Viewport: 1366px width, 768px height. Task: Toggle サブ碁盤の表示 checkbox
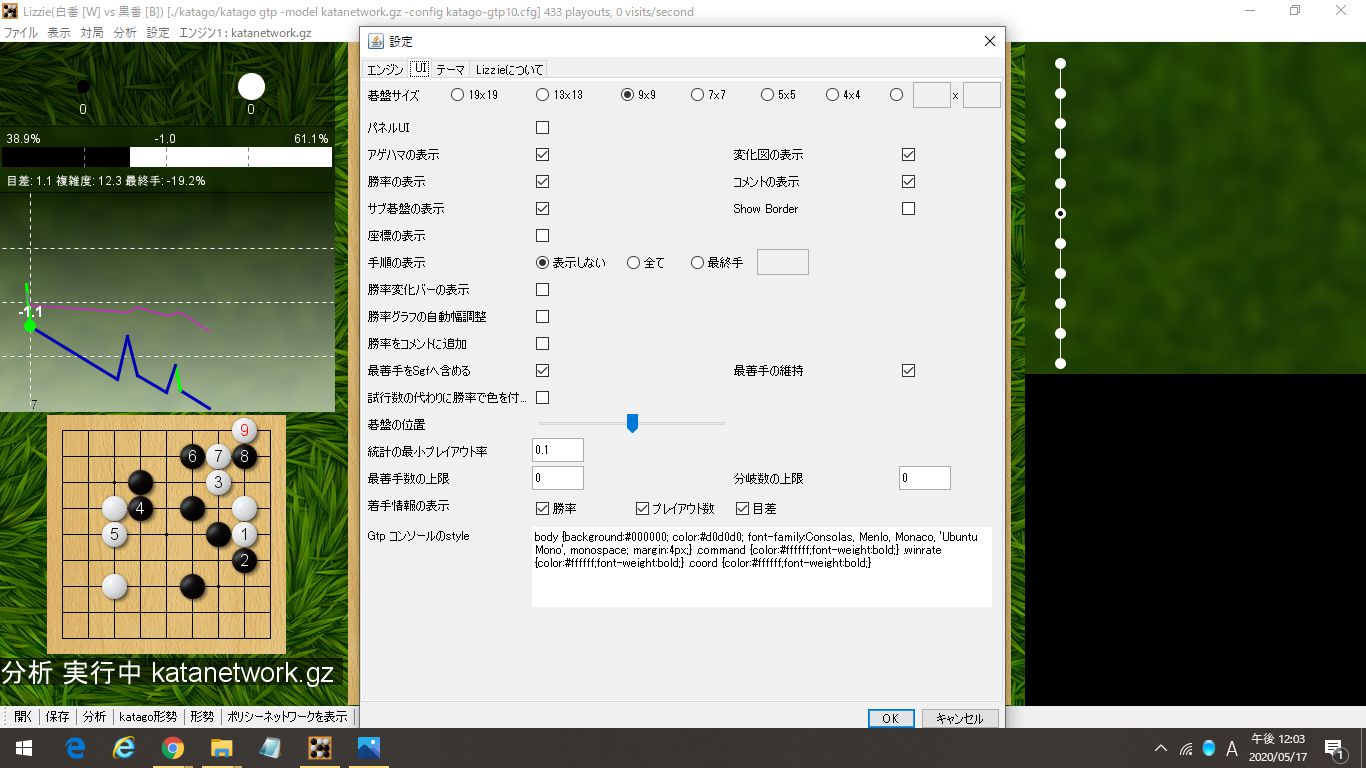tap(542, 209)
